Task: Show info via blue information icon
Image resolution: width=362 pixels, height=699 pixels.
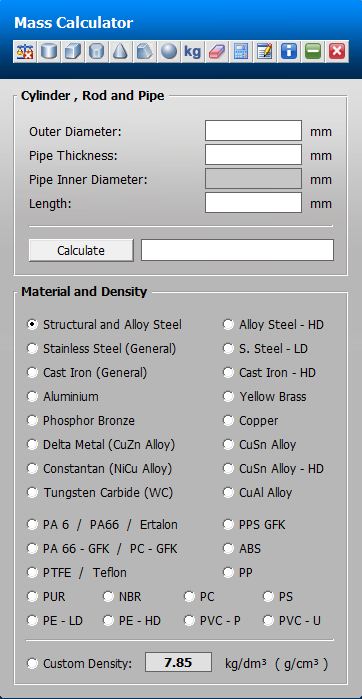Action: tap(289, 52)
